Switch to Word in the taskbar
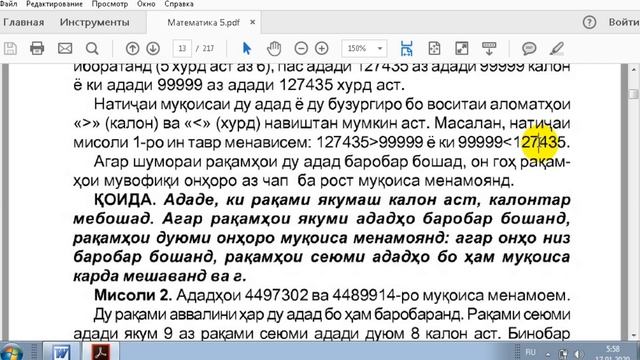 click(x=61, y=351)
